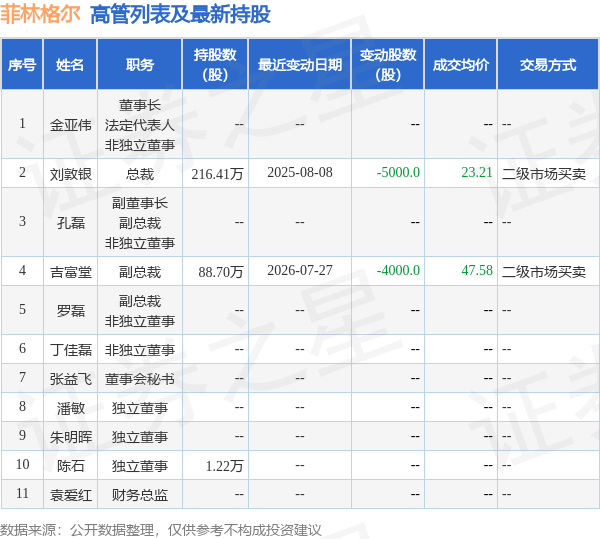Click the 216.41万 shareholding cell
The image size is (600, 539).
tap(217, 174)
